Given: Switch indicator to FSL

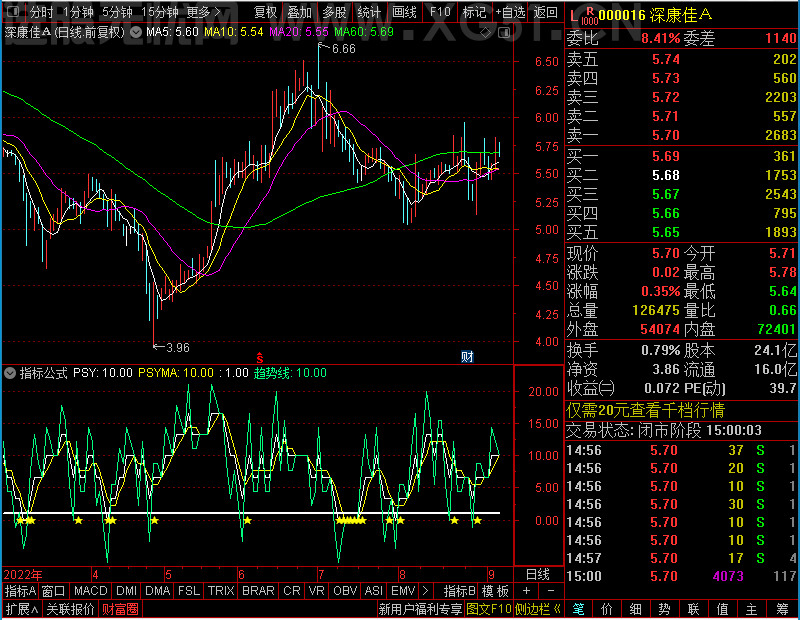Looking at the screenshot, I should (x=189, y=591).
